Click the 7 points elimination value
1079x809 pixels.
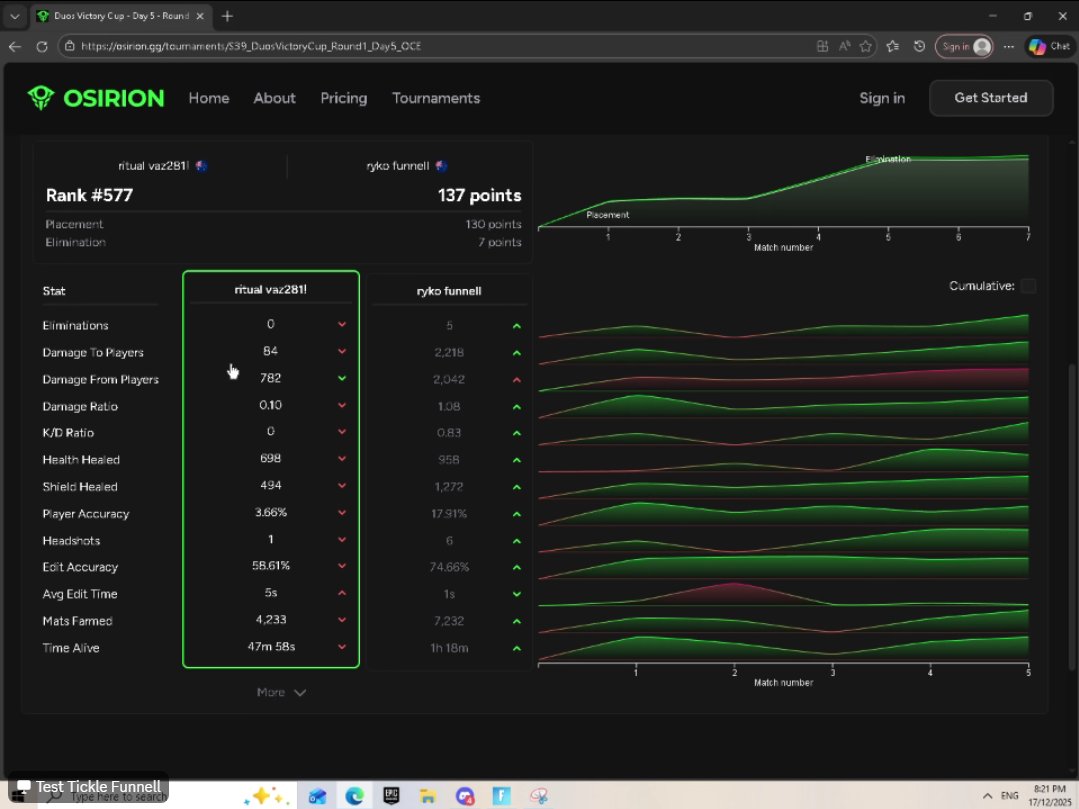coord(500,242)
